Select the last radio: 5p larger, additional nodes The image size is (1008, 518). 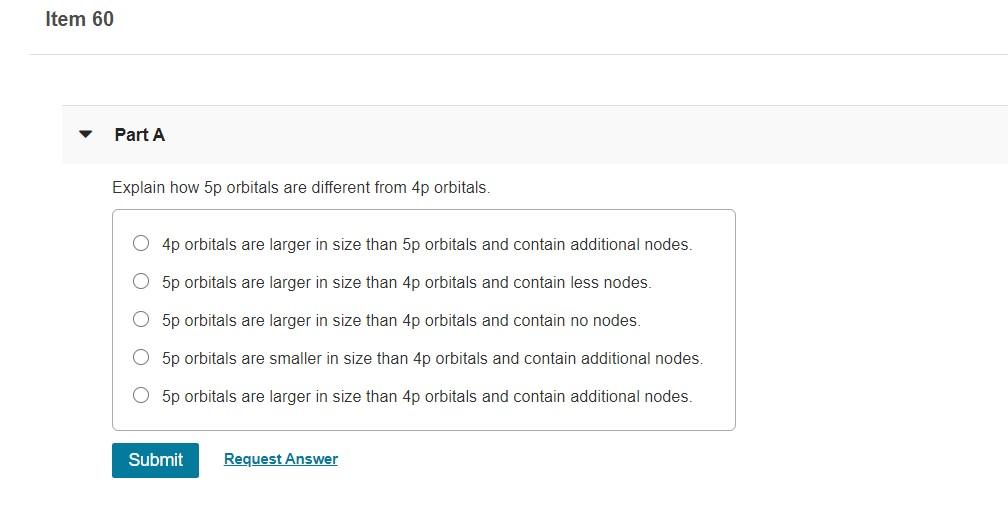tap(141, 395)
